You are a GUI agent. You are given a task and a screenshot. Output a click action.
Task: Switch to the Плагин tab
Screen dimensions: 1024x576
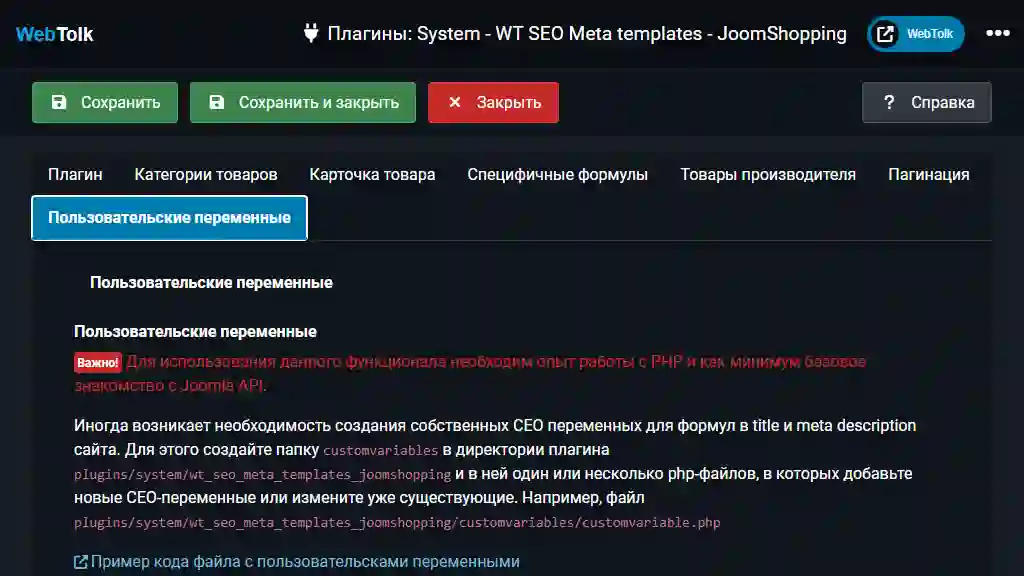click(75, 174)
